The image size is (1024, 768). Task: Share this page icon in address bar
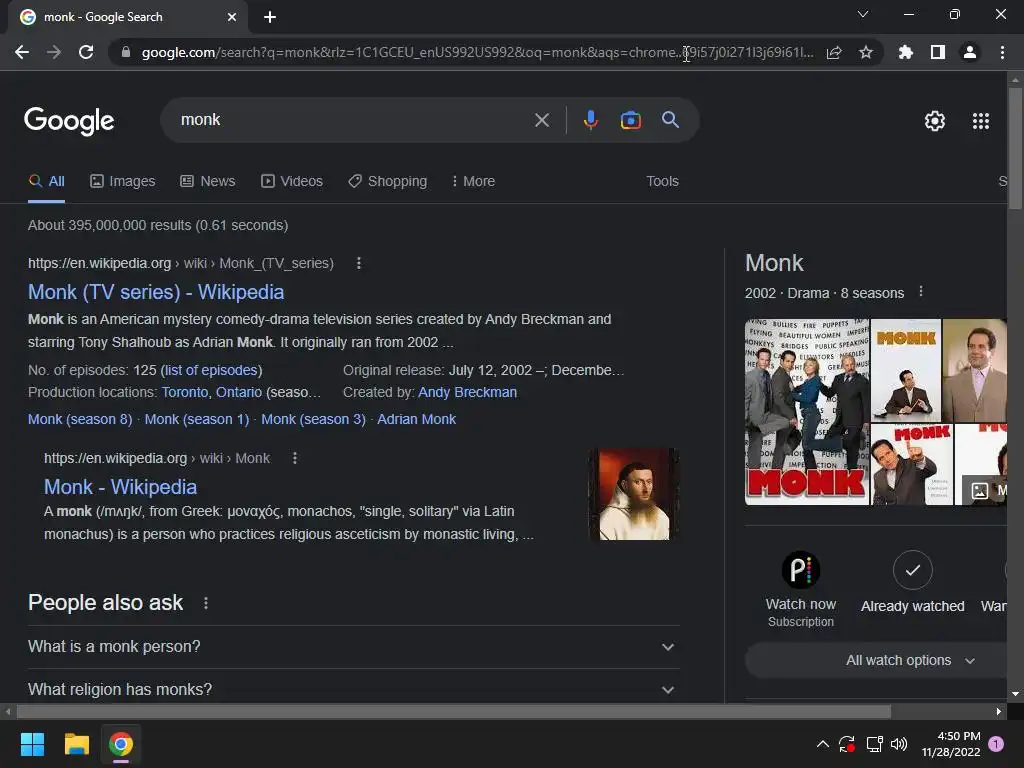pos(834,52)
